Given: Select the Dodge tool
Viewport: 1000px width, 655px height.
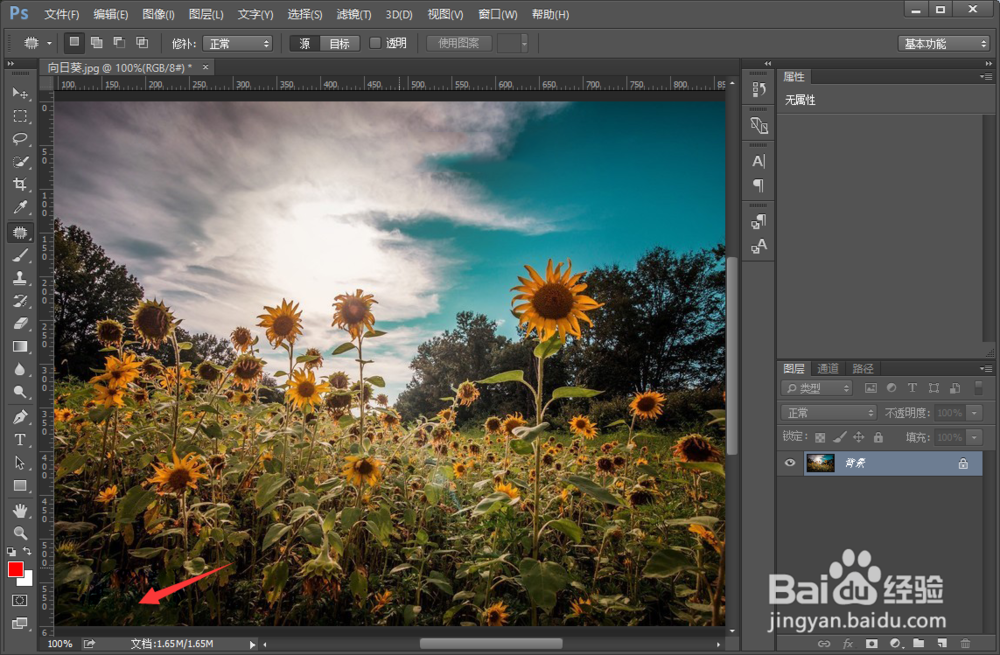Looking at the screenshot, I should coord(20,392).
